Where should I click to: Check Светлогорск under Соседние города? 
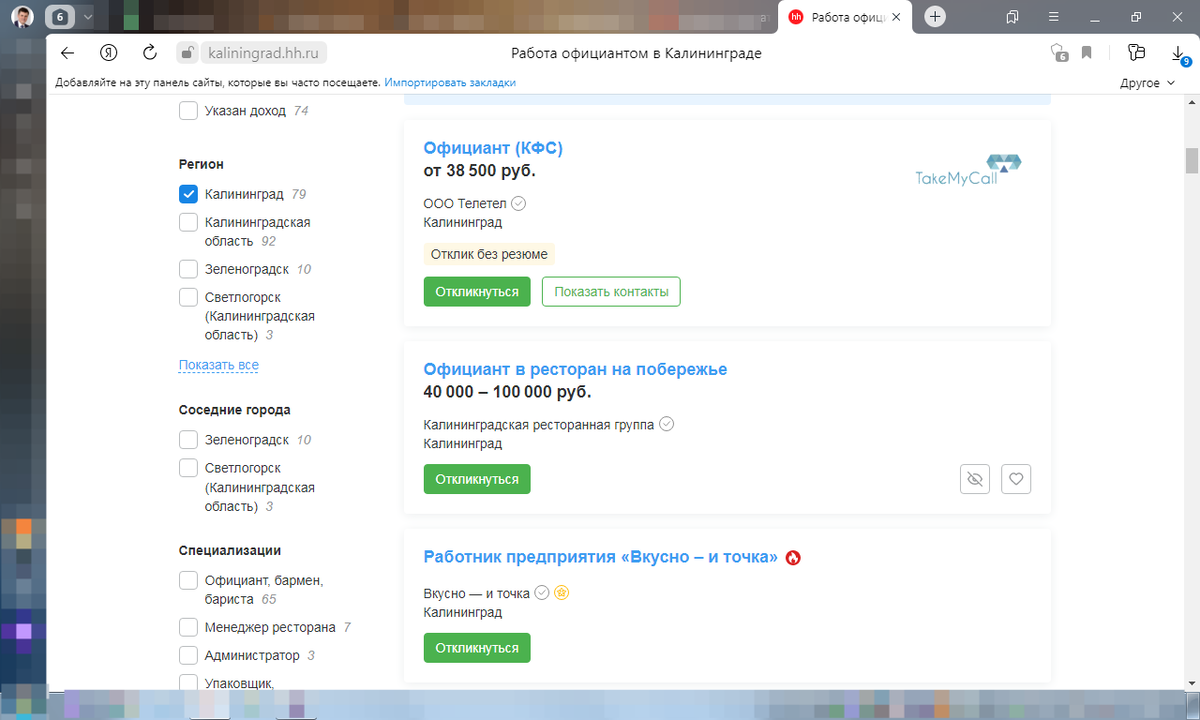188,468
